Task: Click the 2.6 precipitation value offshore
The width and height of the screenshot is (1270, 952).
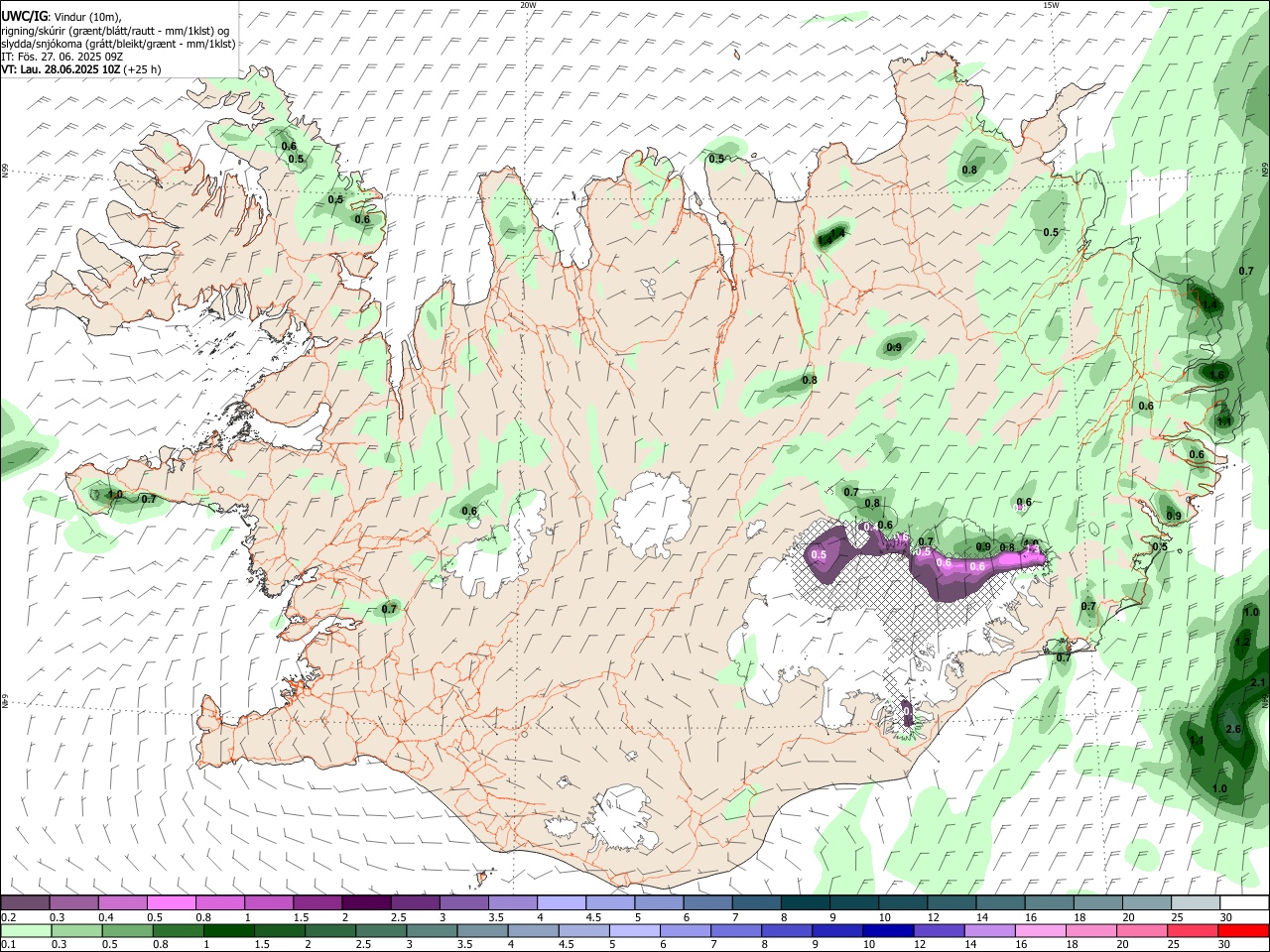Action: (x=1233, y=729)
